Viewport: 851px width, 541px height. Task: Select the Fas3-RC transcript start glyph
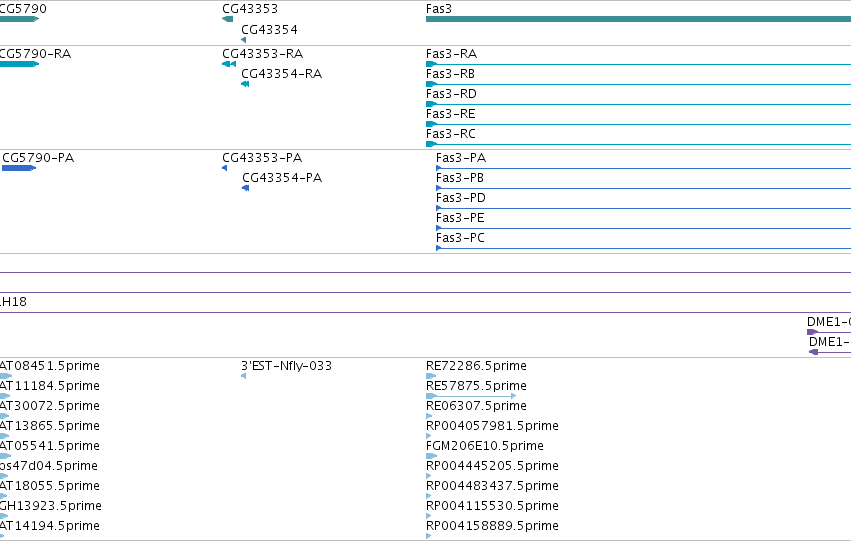tap(431, 144)
